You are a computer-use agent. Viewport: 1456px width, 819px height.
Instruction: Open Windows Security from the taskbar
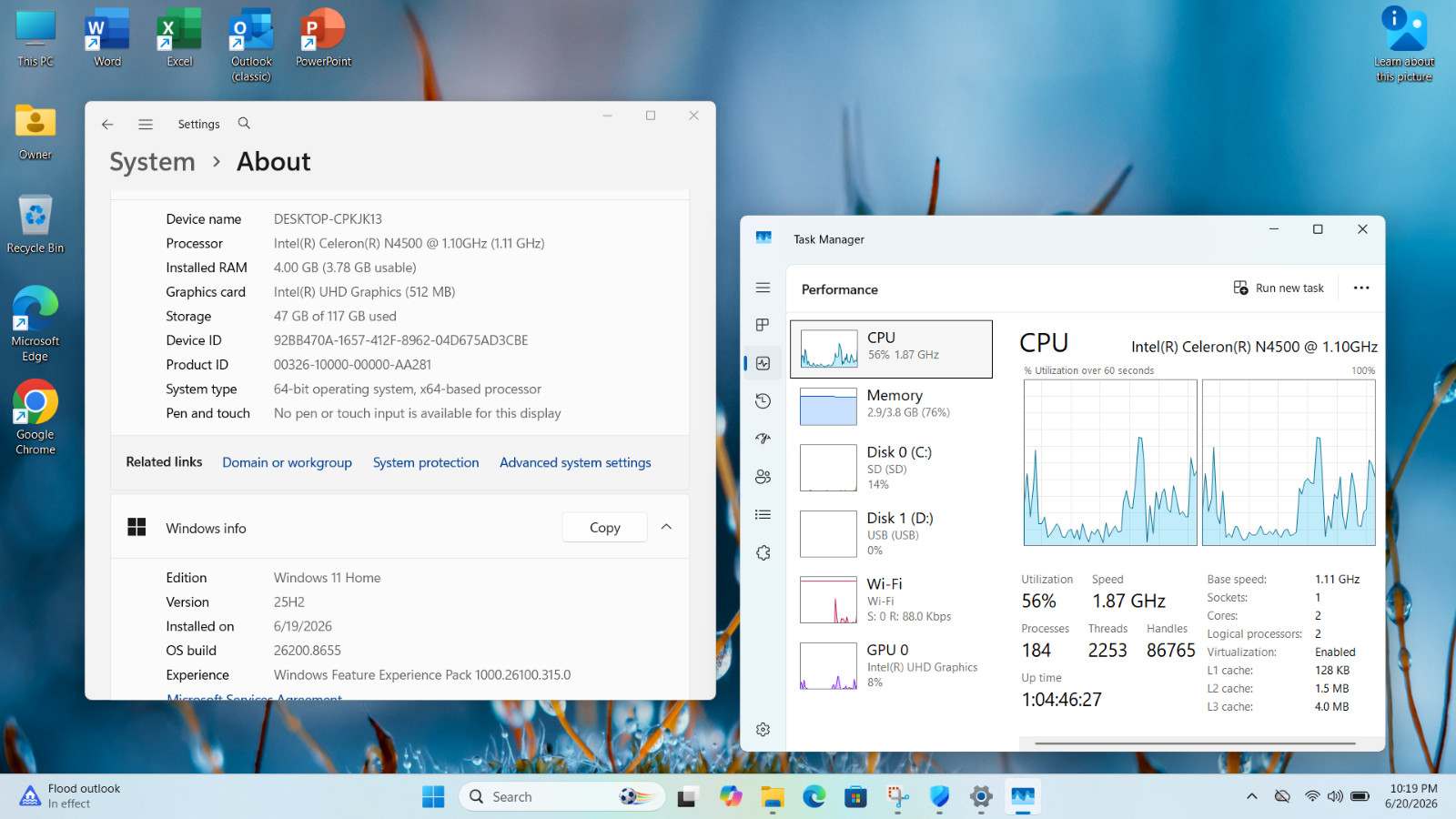940,797
